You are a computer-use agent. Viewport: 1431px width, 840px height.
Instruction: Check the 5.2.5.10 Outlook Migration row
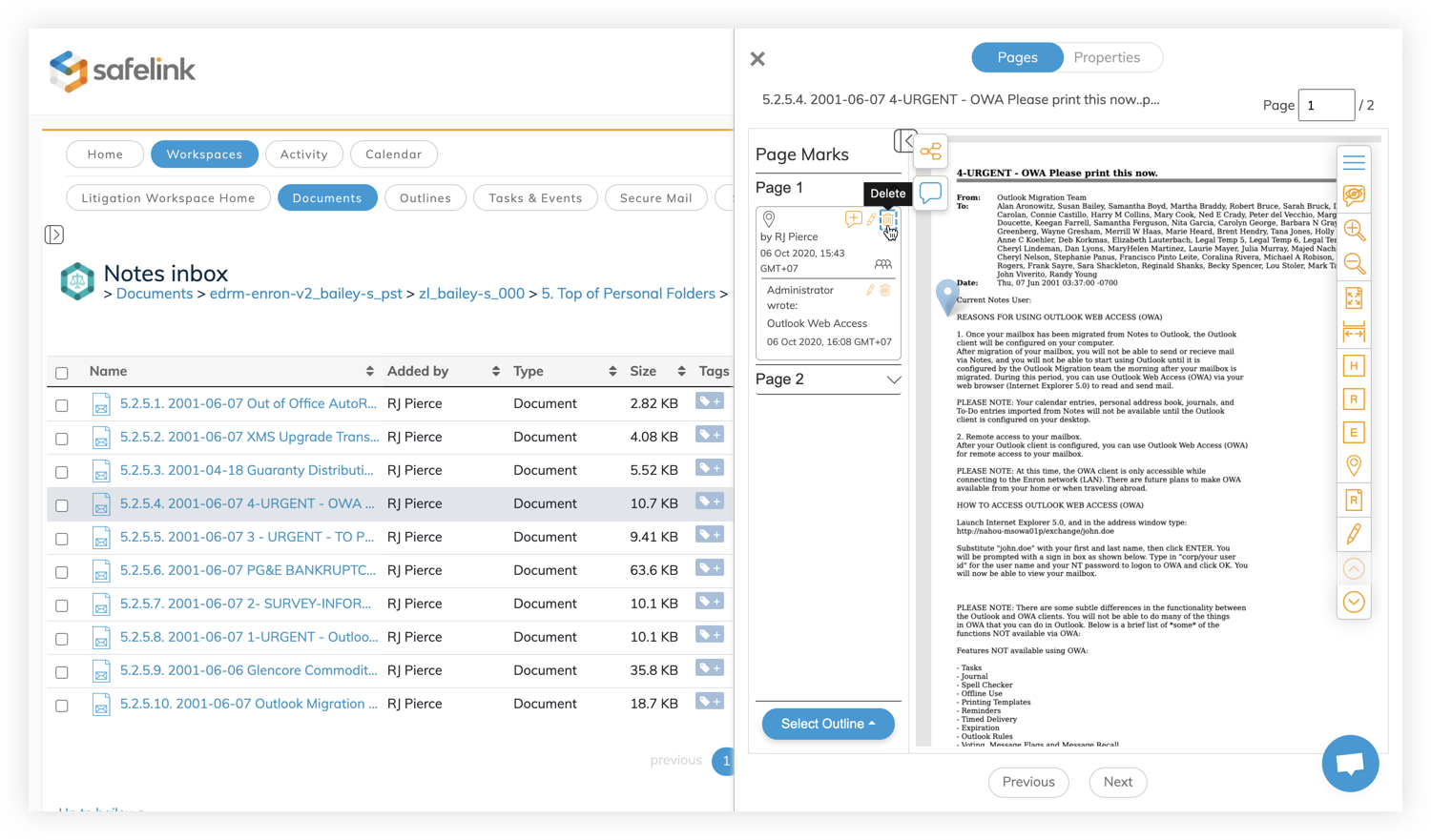click(x=62, y=706)
